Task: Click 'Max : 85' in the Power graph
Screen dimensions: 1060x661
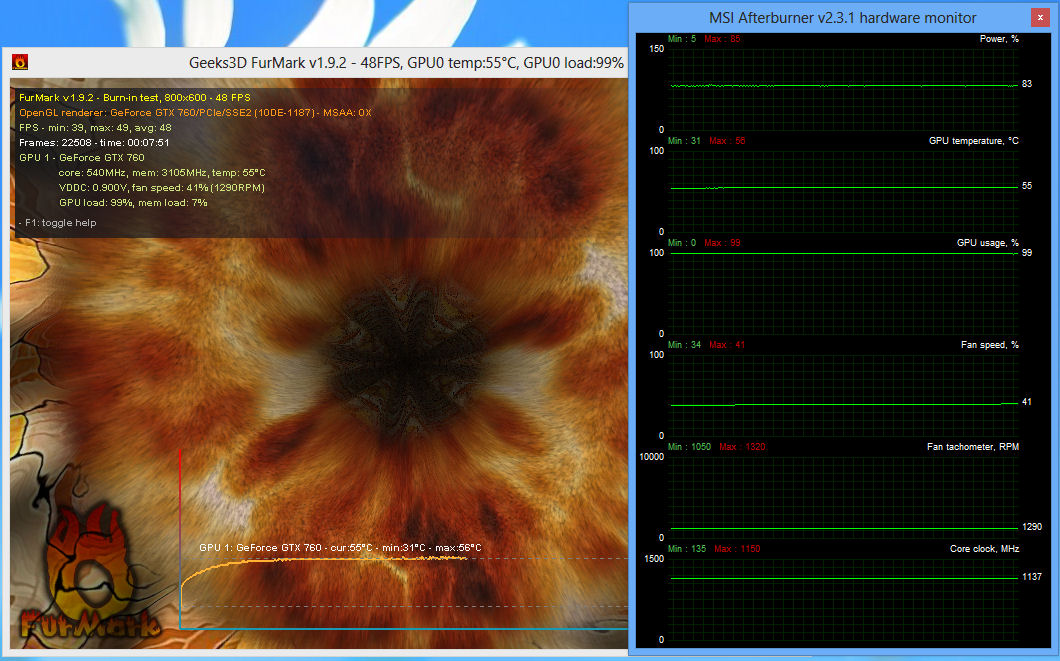Action: tap(722, 39)
